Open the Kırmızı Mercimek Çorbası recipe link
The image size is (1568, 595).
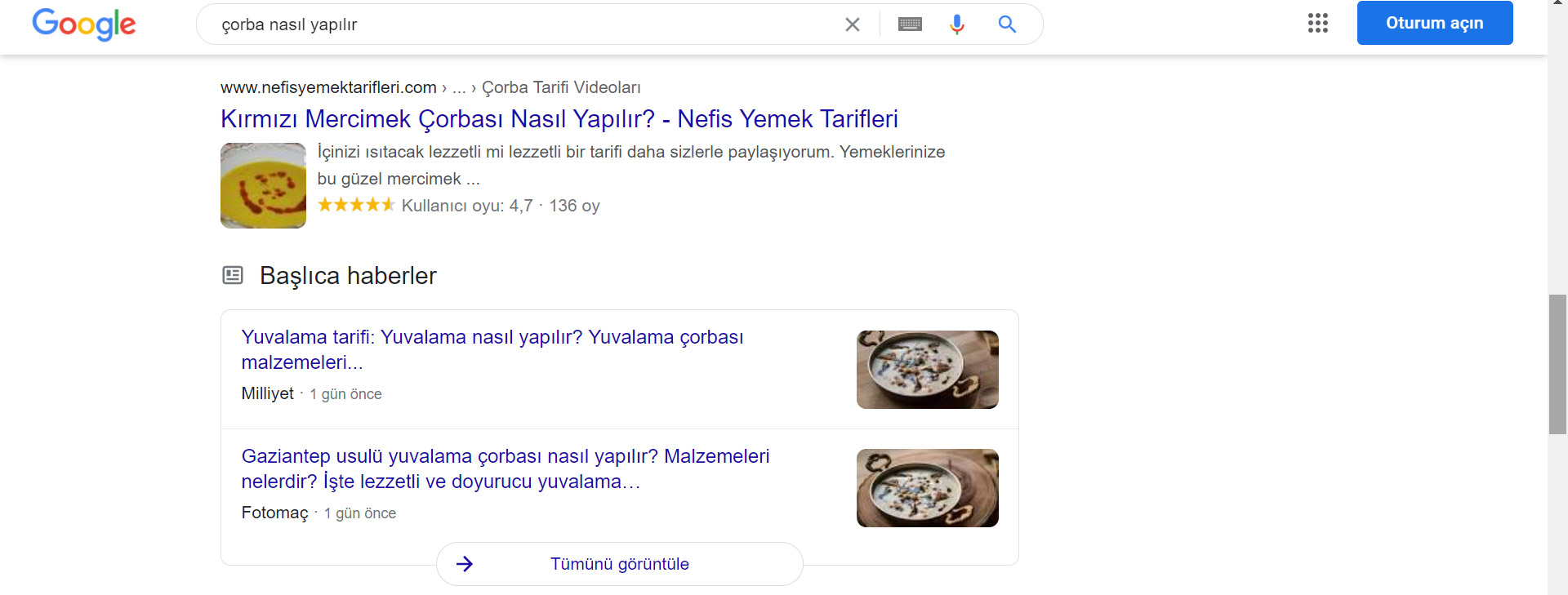point(559,118)
